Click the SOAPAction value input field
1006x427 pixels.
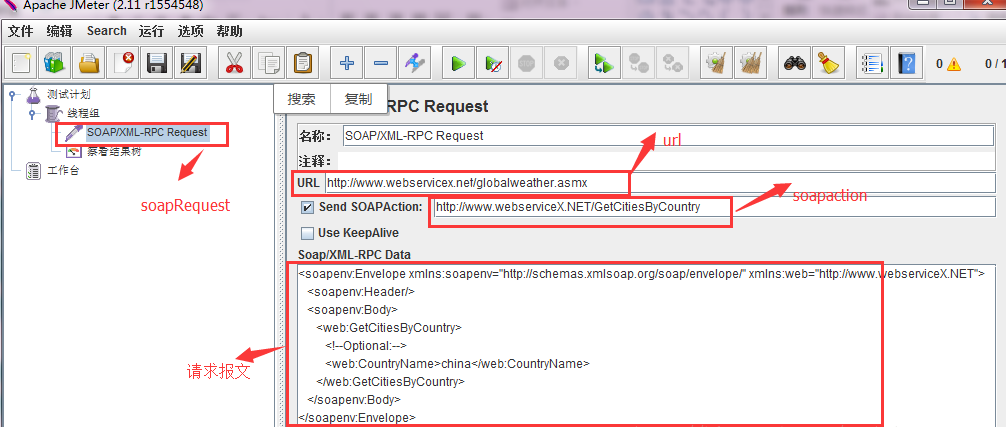pos(715,207)
